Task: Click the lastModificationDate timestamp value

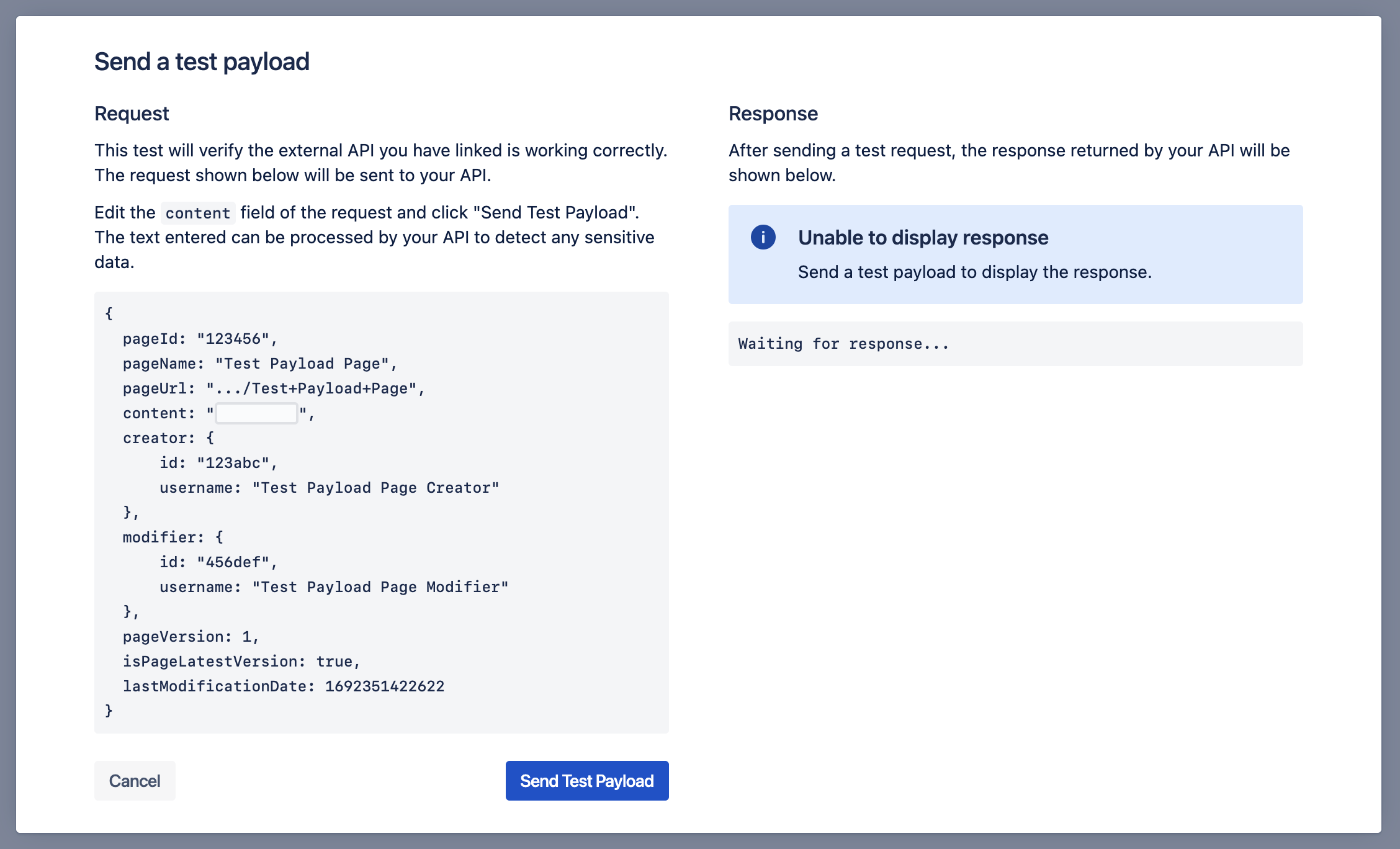Action: 384,686
